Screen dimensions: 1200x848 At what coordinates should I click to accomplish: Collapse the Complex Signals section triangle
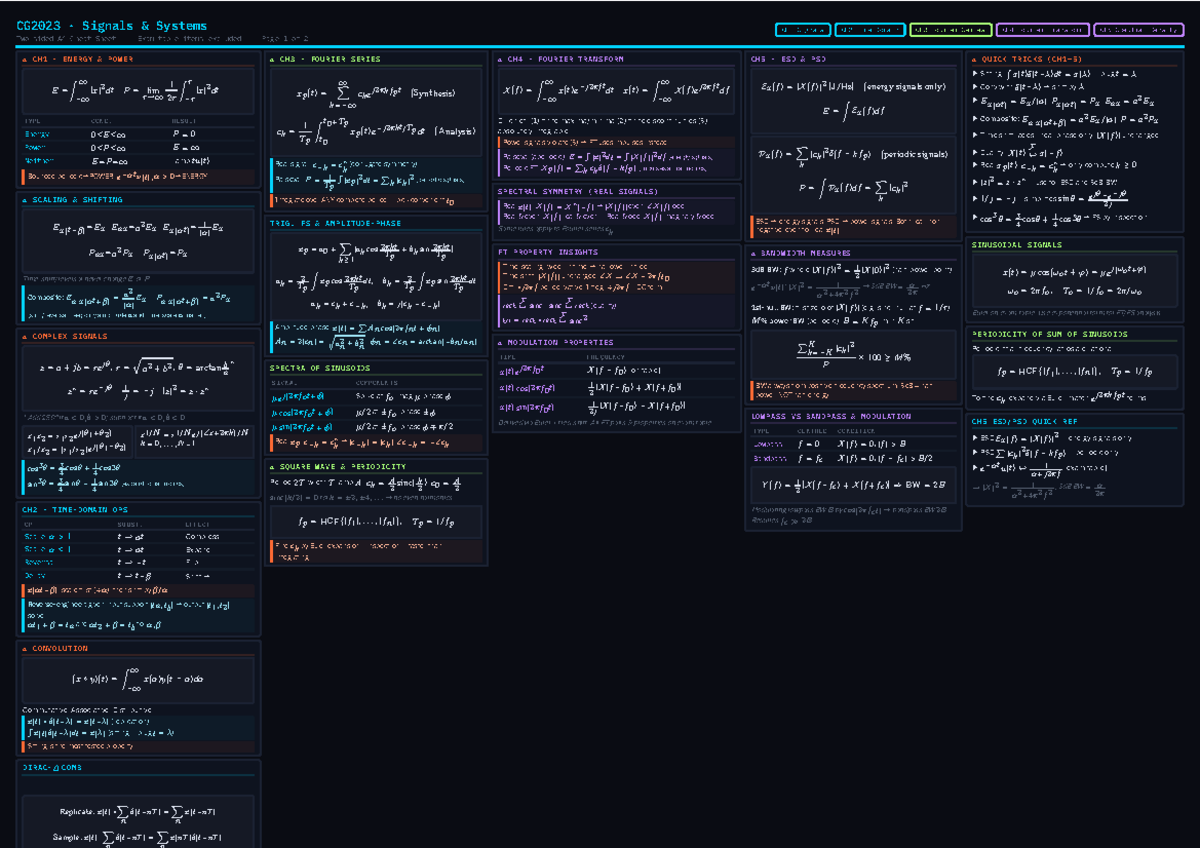(25, 337)
